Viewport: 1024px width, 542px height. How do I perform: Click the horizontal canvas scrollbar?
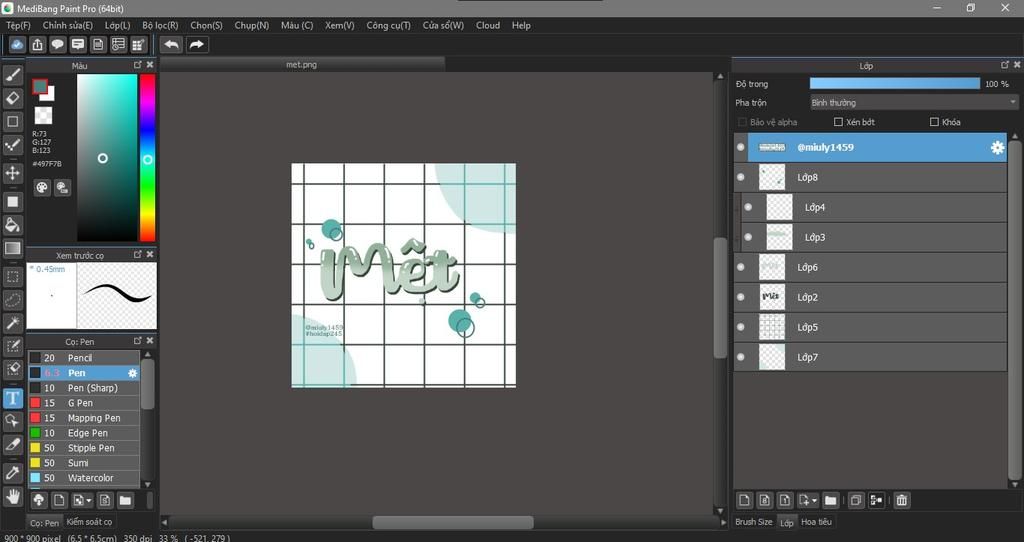453,522
